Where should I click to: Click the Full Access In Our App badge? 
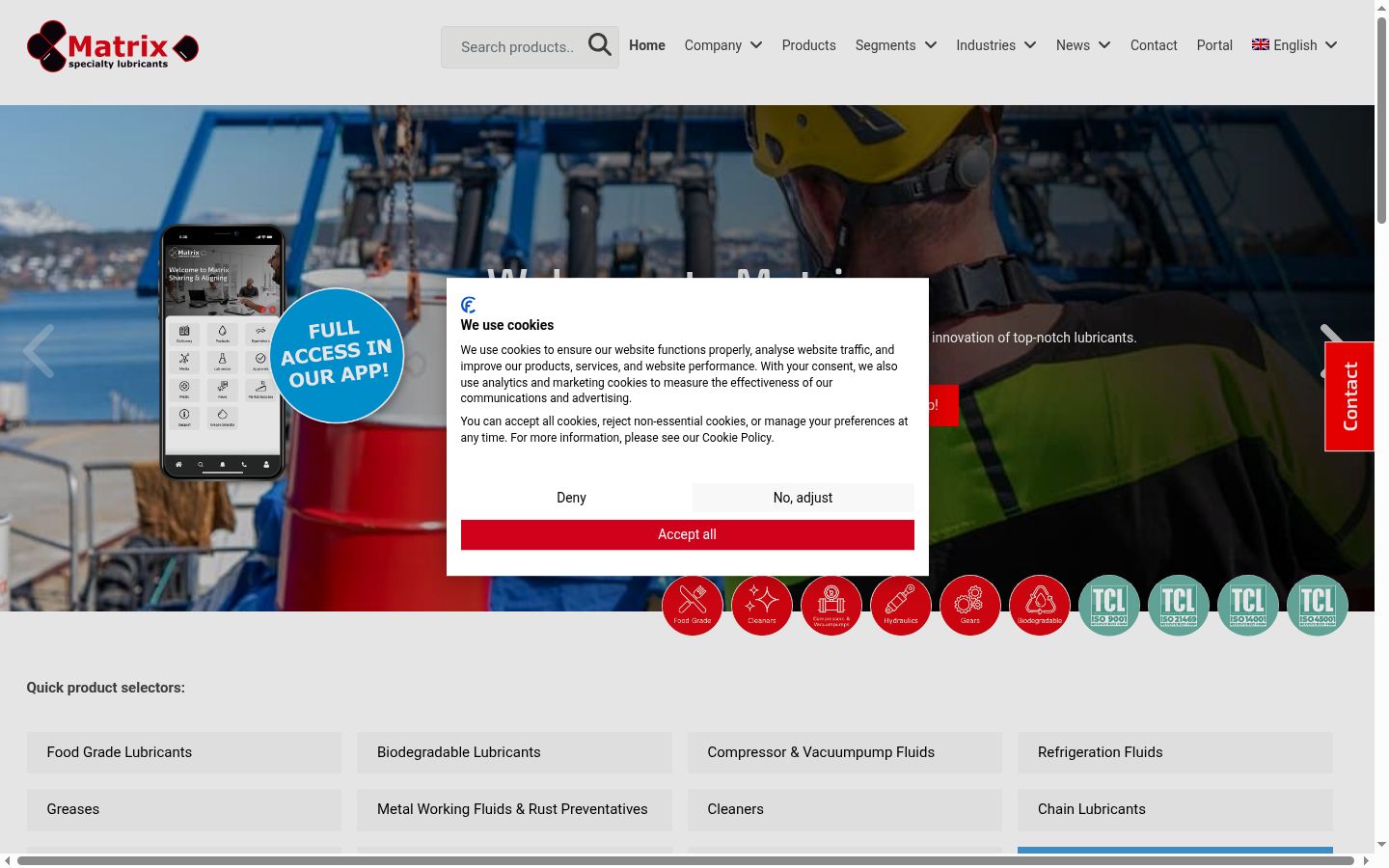pos(337,355)
